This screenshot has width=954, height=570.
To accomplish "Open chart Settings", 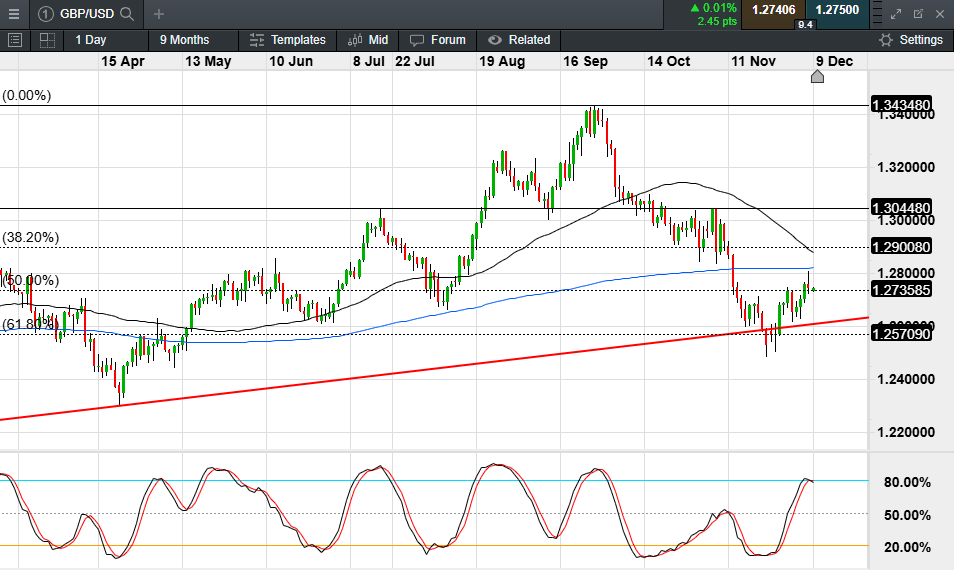I will click(910, 40).
